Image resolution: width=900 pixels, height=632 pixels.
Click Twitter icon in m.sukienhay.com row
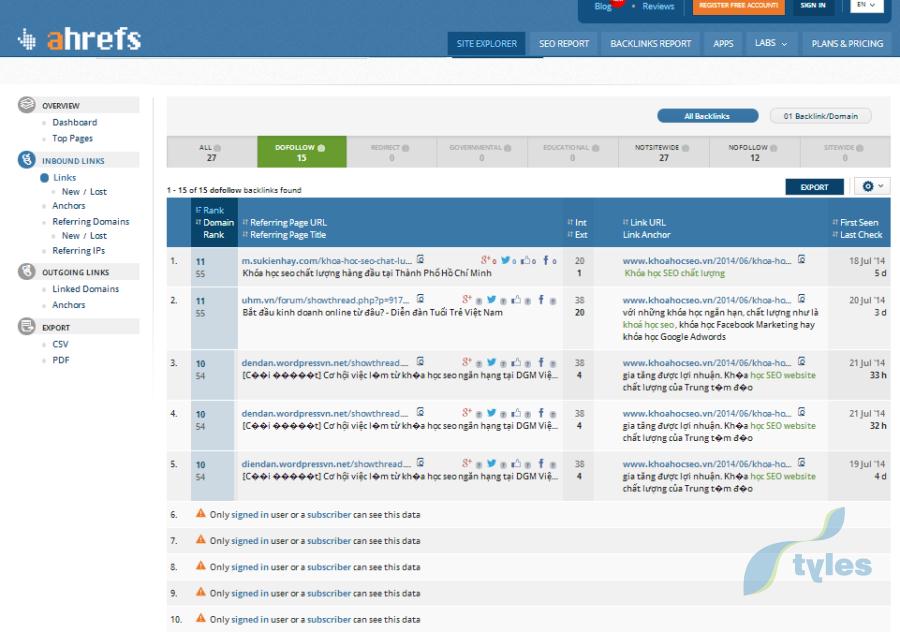pyautogui.click(x=505, y=260)
